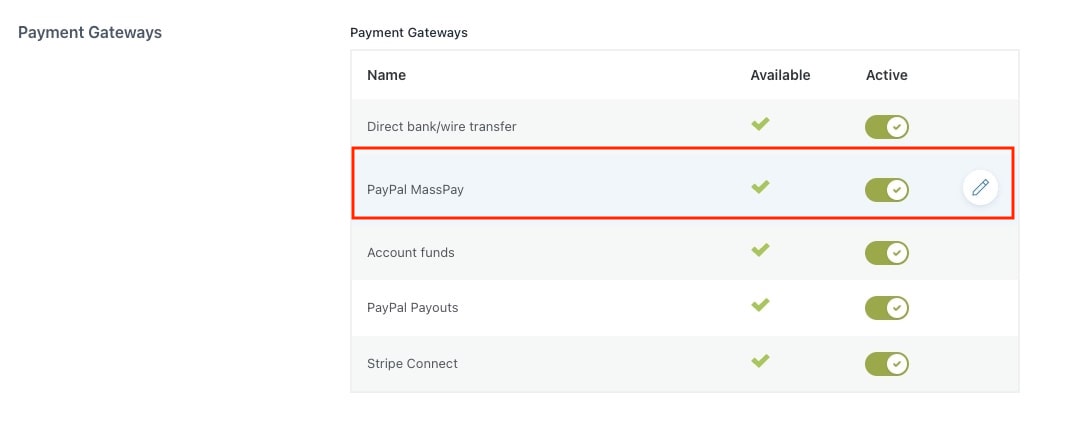Disable the PayPal MassPay Active switch

[x=886, y=190]
